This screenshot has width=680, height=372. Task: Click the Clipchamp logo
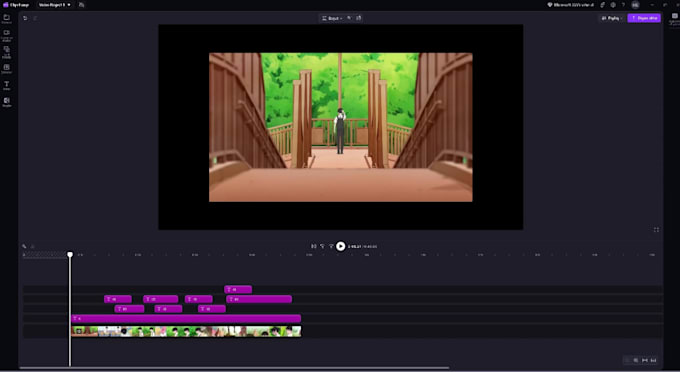(x=16, y=5)
